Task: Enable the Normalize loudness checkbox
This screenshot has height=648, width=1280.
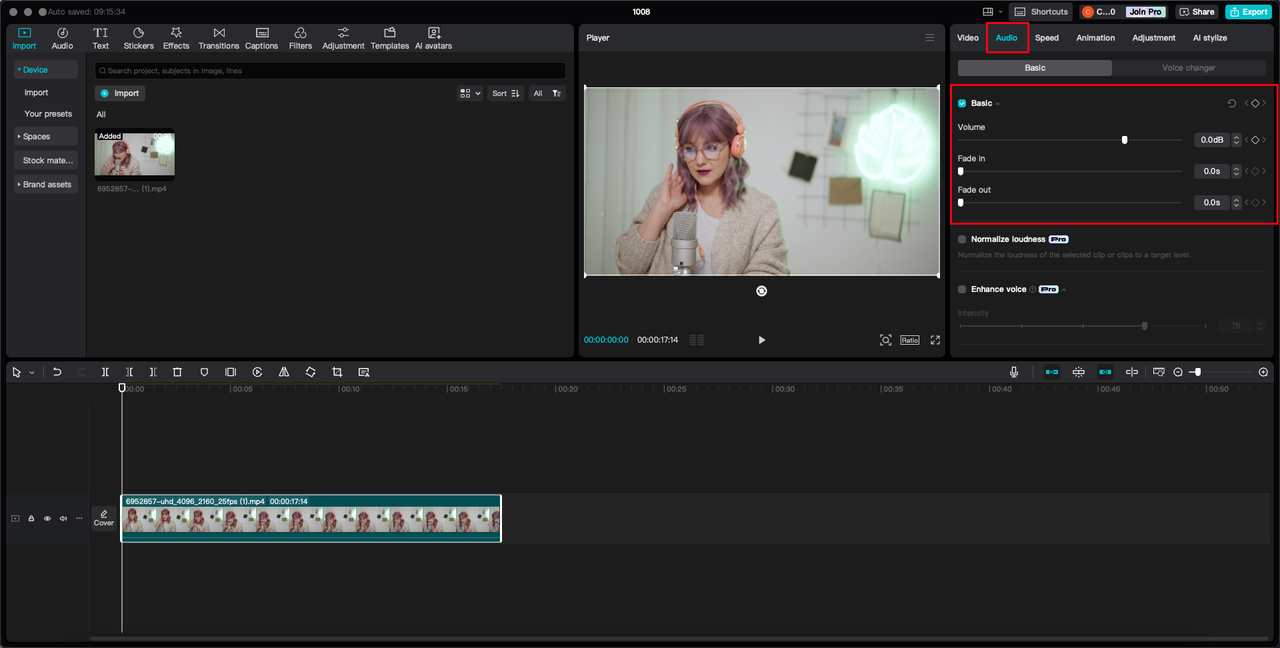Action: [x=962, y=239]
